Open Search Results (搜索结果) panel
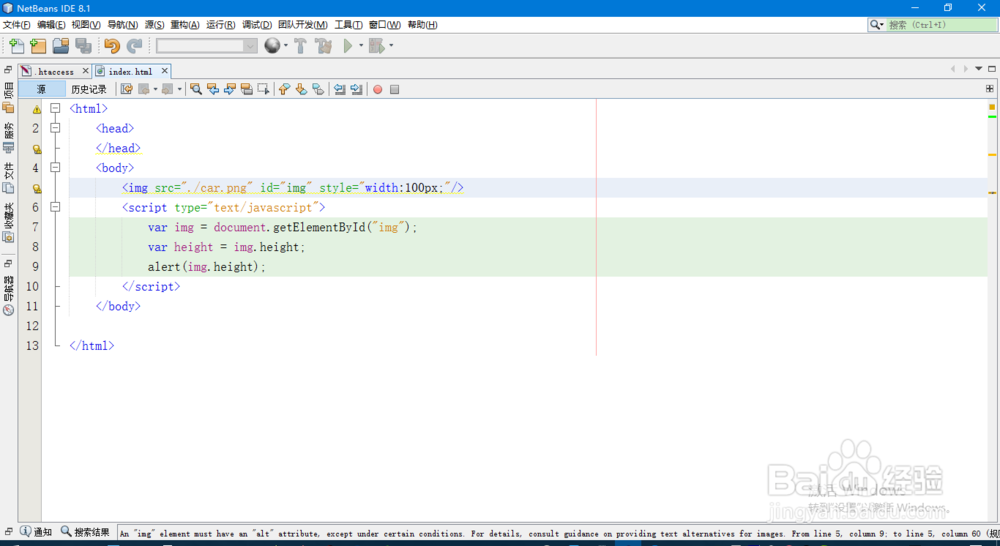 tap(85, 531)
